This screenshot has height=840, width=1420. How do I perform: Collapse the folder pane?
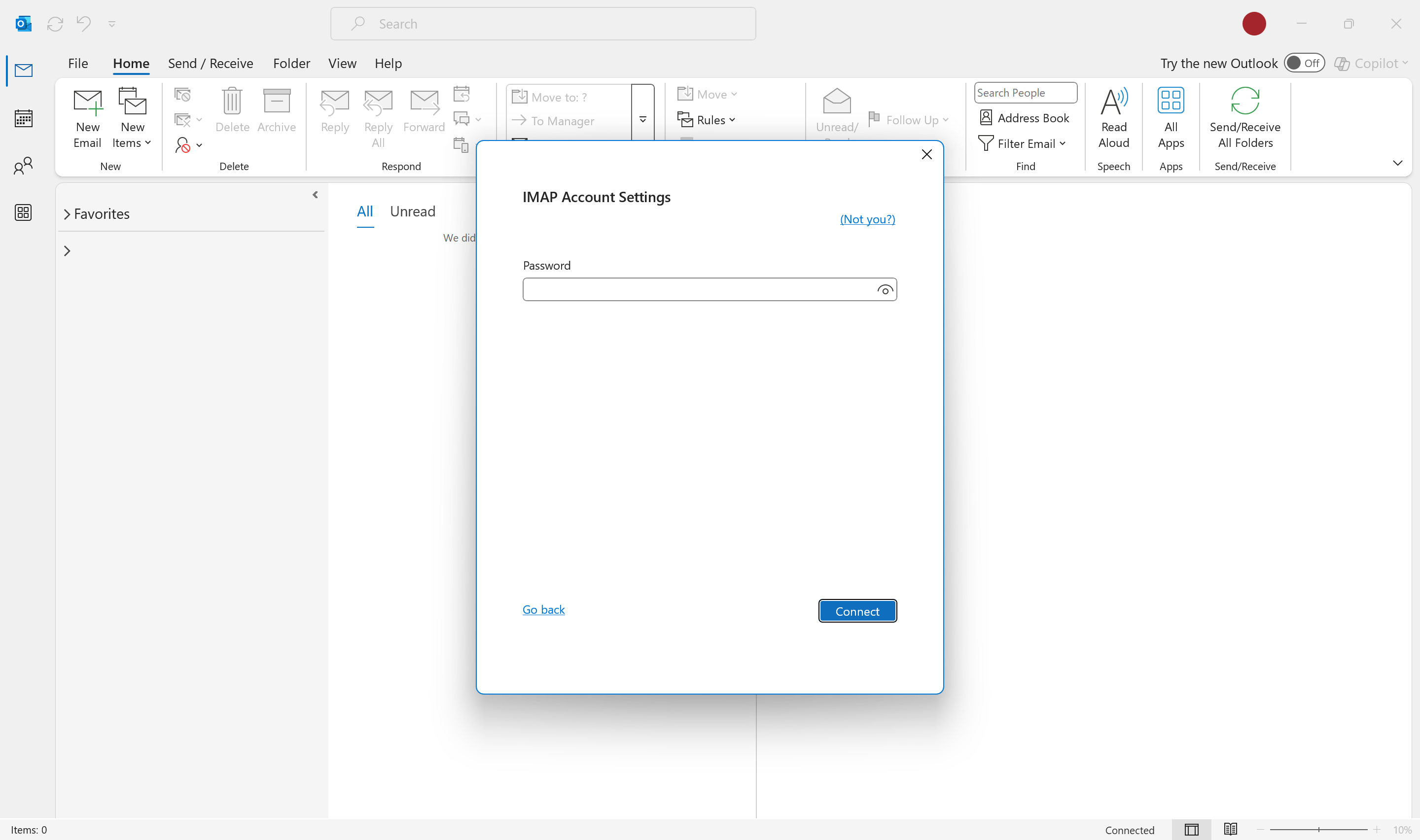click(315, 195)
